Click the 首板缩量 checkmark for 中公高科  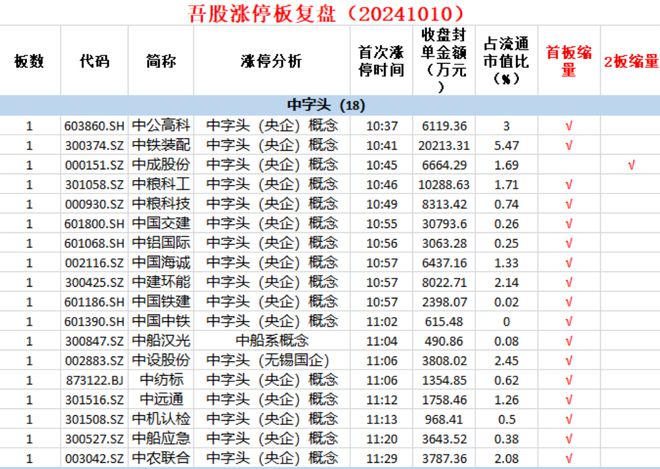569,126
